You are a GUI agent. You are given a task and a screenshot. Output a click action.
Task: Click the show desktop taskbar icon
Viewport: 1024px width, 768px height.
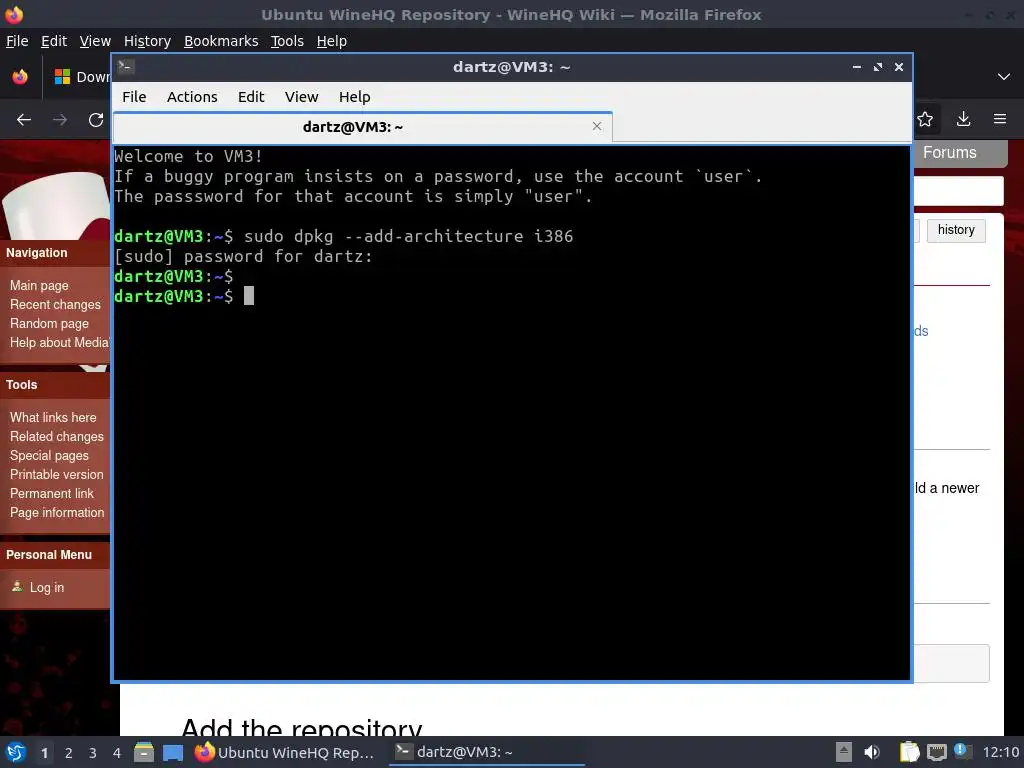173,752
